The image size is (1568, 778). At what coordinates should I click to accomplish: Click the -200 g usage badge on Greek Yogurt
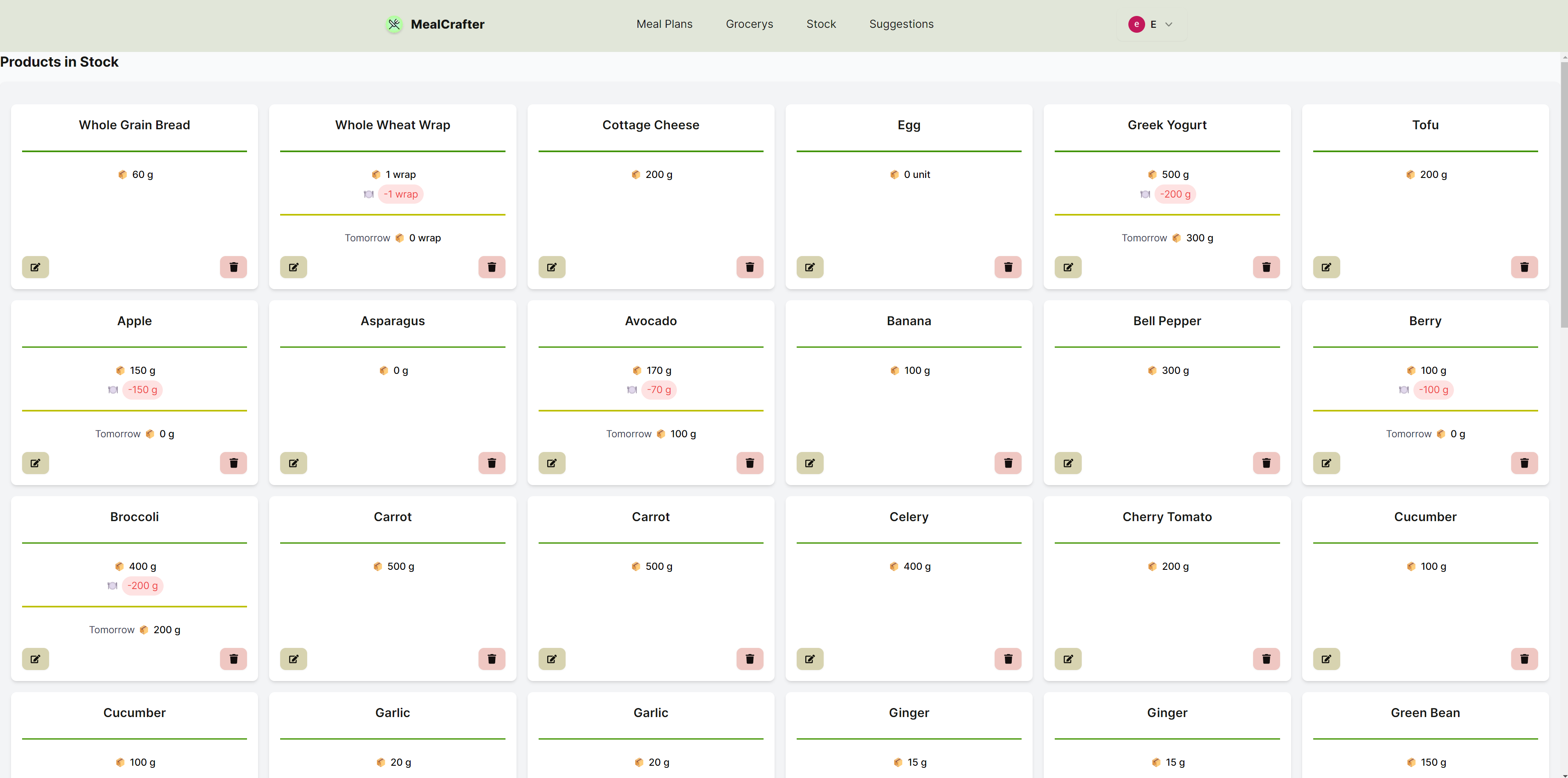point(1175,194)
